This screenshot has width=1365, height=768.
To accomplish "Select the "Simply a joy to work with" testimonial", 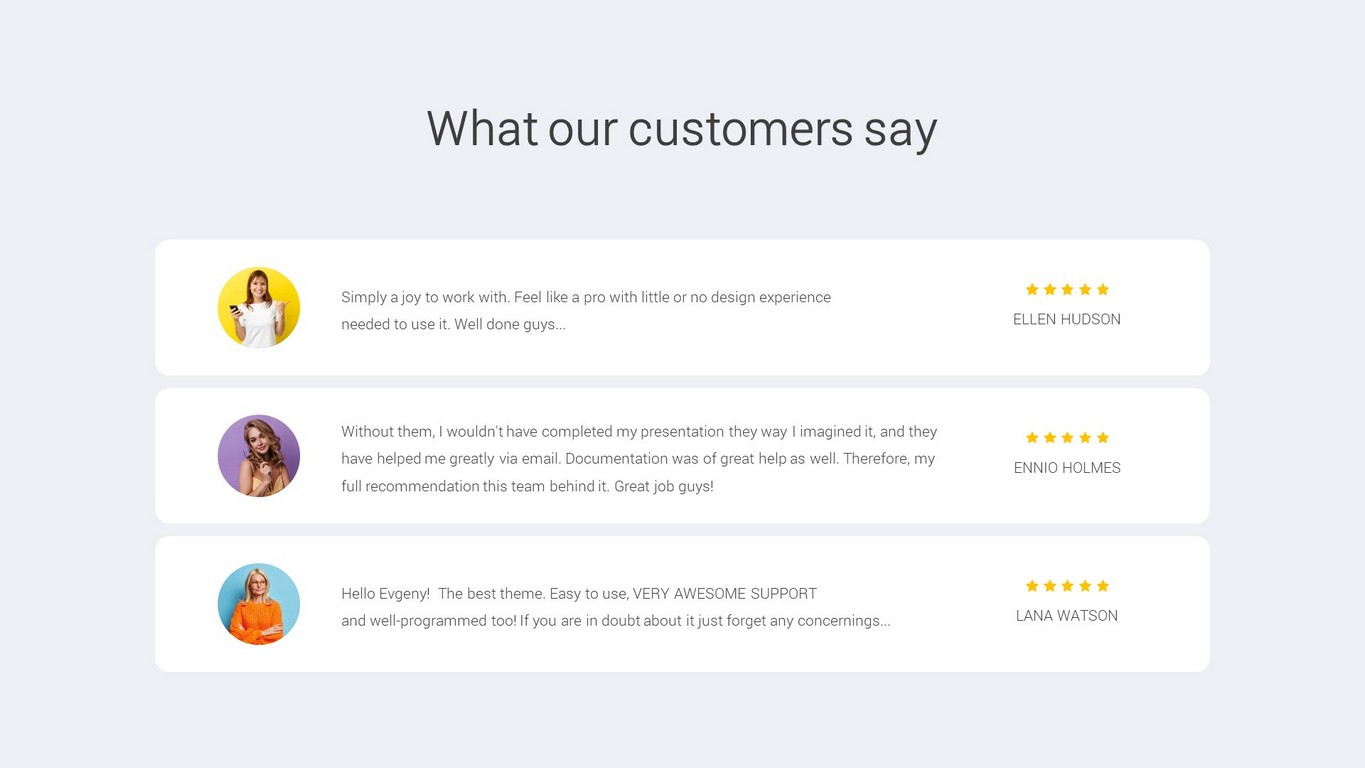I will tap(586, 310).
